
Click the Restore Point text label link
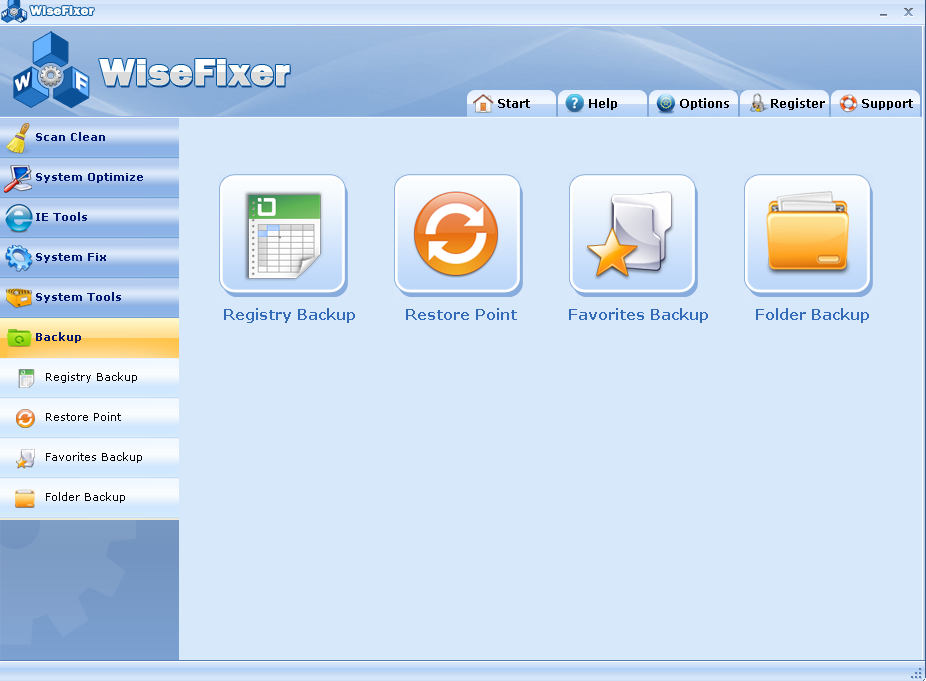pos(461,314)
